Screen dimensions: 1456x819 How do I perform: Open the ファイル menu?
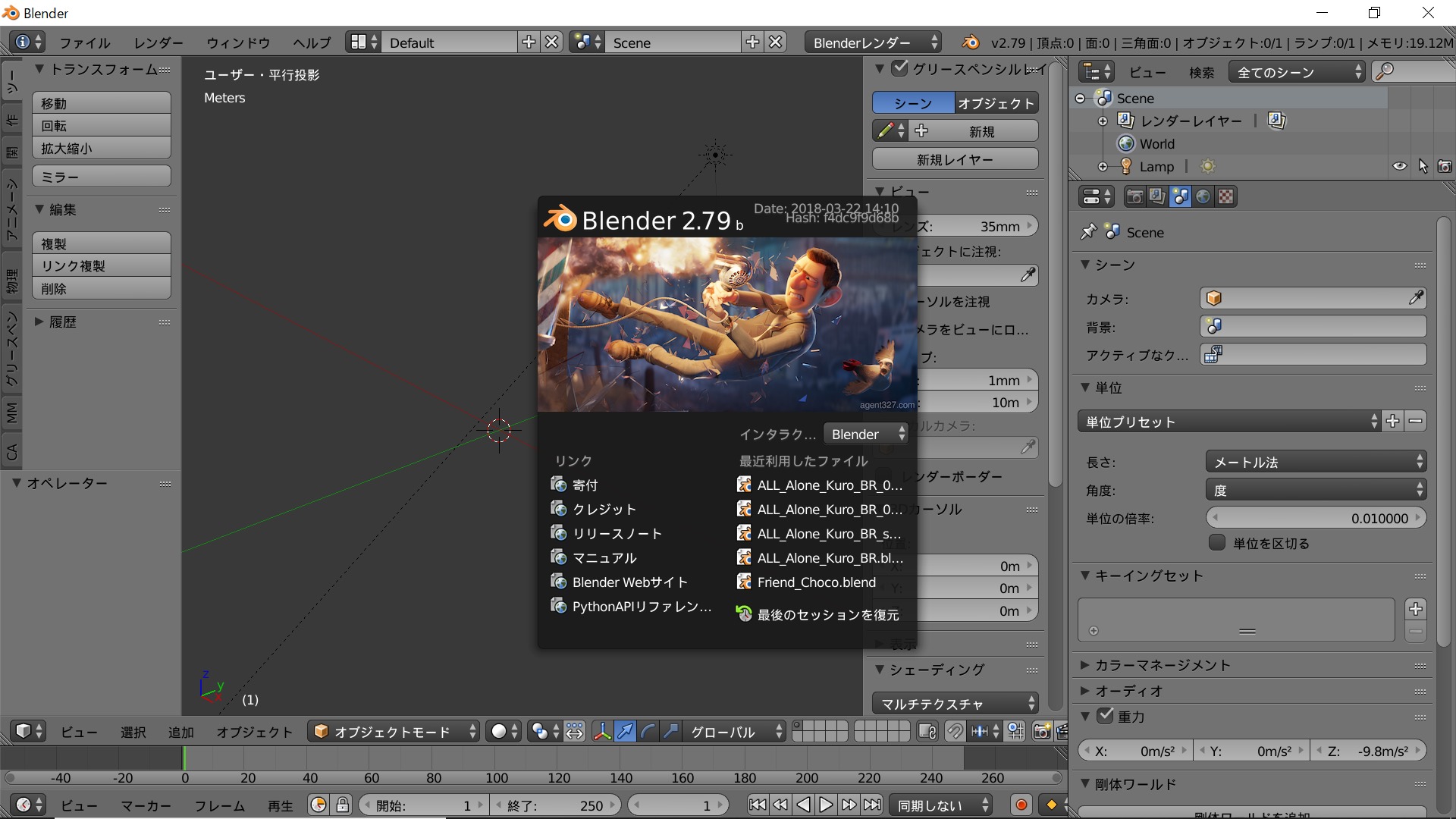coord(84,42)
